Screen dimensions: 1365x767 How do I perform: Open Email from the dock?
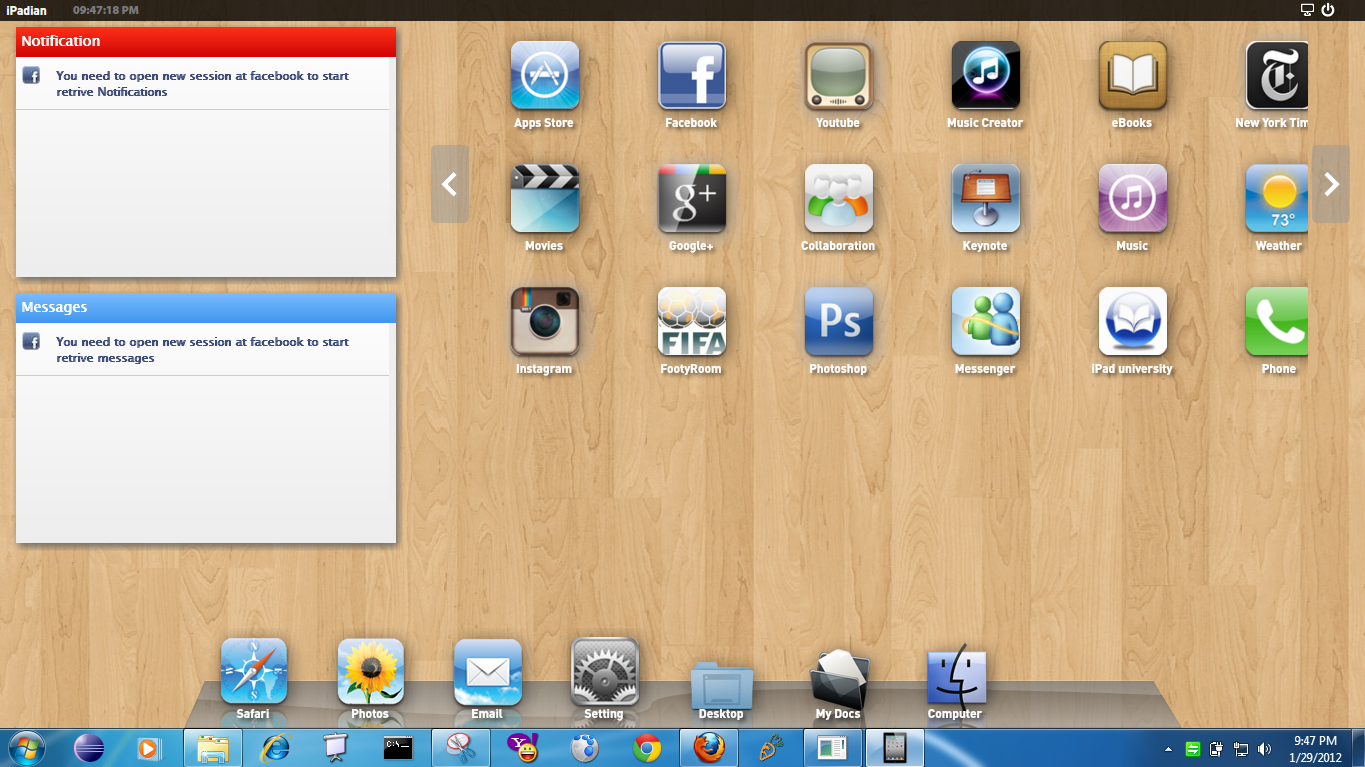[x=488, y=672]
